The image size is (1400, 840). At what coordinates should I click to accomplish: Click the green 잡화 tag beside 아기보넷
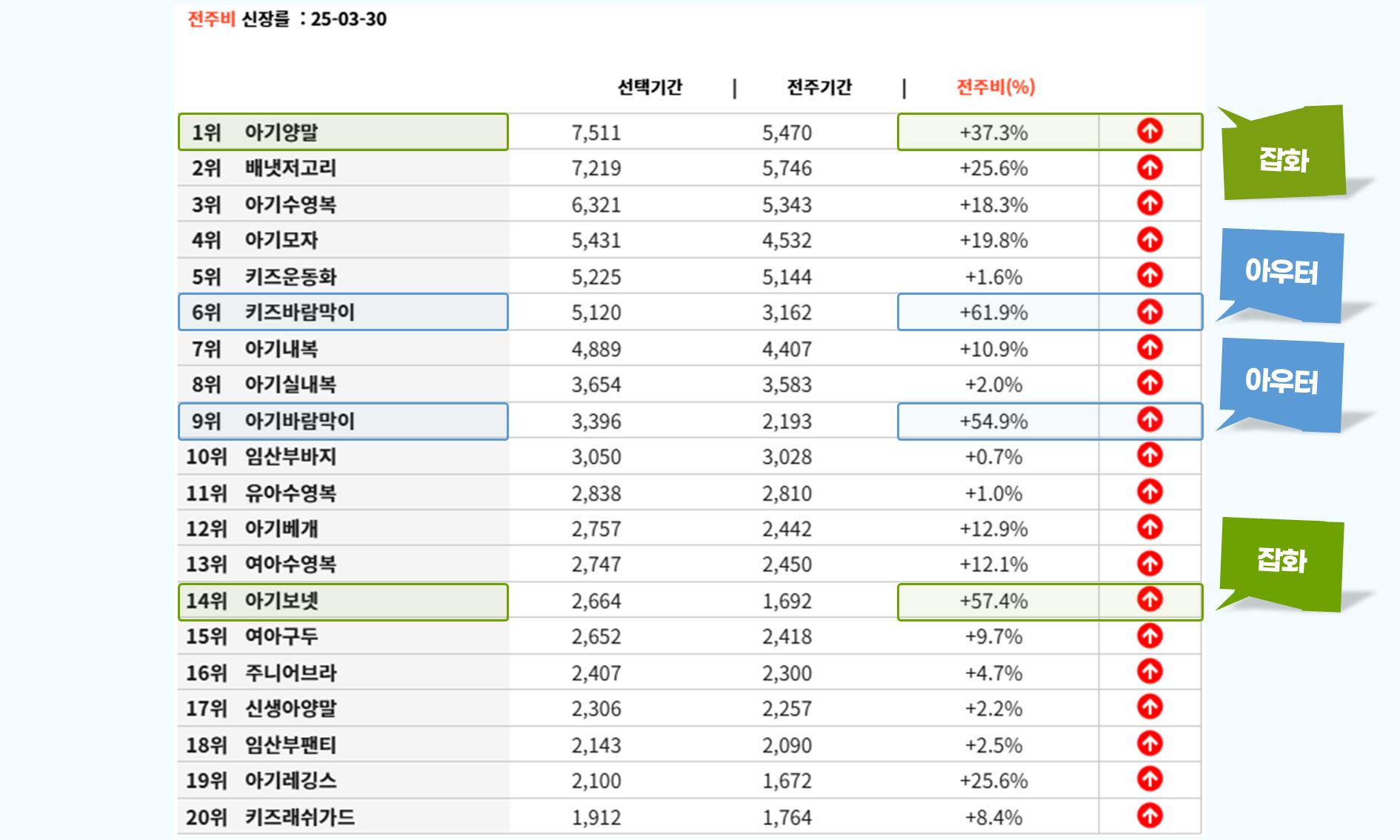point(1281,561)
